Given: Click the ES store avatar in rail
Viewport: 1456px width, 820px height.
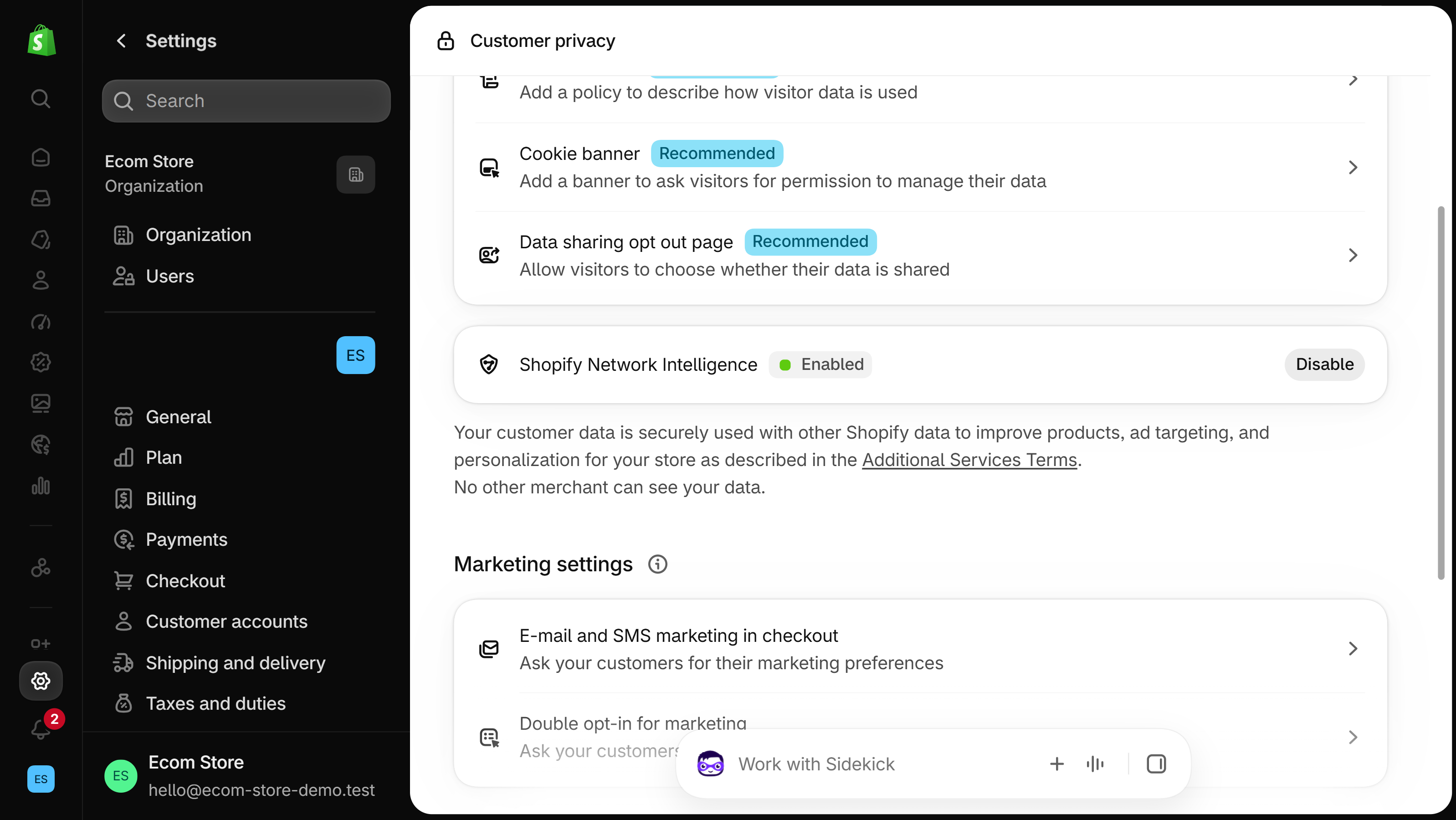Looking at the screenshot, I should coord(41,779).
